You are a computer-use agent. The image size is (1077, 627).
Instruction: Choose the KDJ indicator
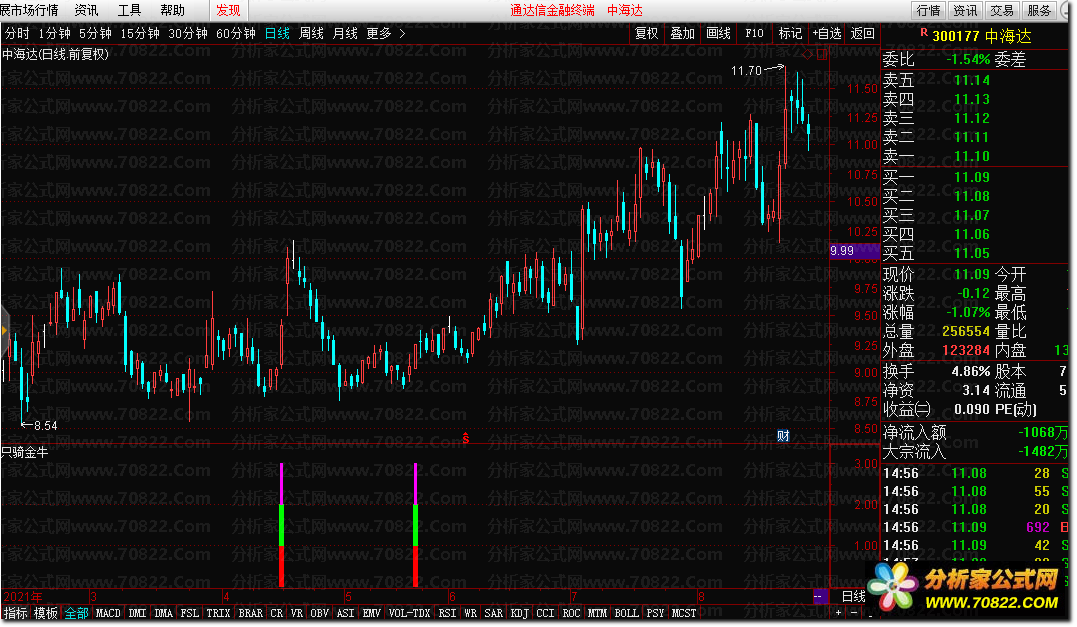point(519,613)
